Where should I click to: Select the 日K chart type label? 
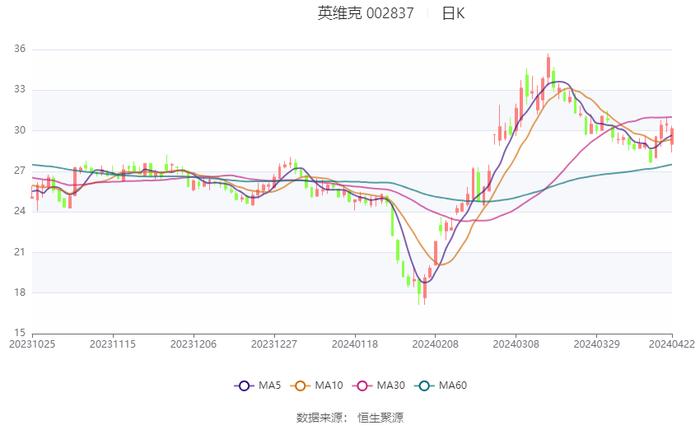454,13
